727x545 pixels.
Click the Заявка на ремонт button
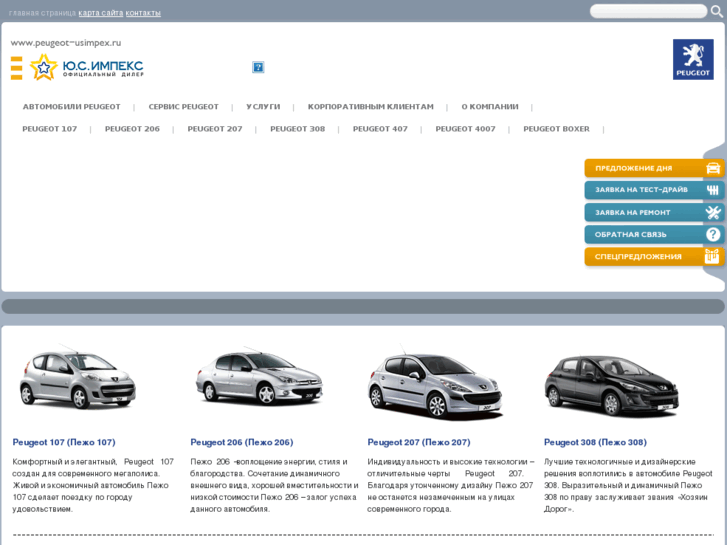(x=654, y=212)
